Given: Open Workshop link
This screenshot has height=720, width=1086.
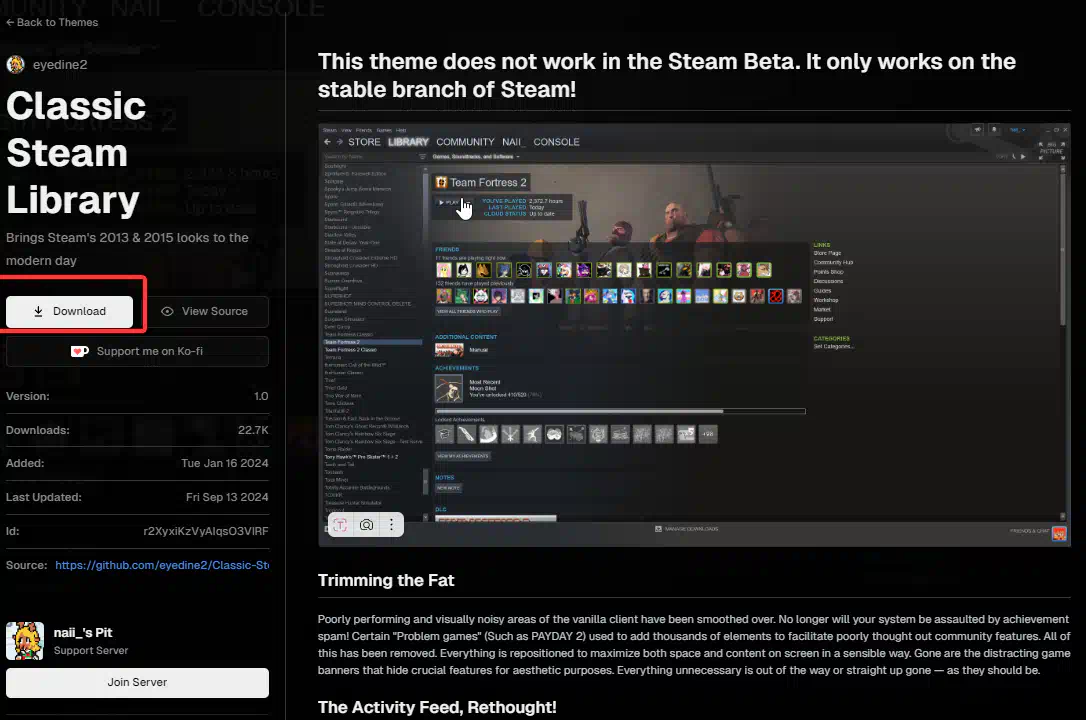Looking at the screenshot, I should click(x=826, y=300).
